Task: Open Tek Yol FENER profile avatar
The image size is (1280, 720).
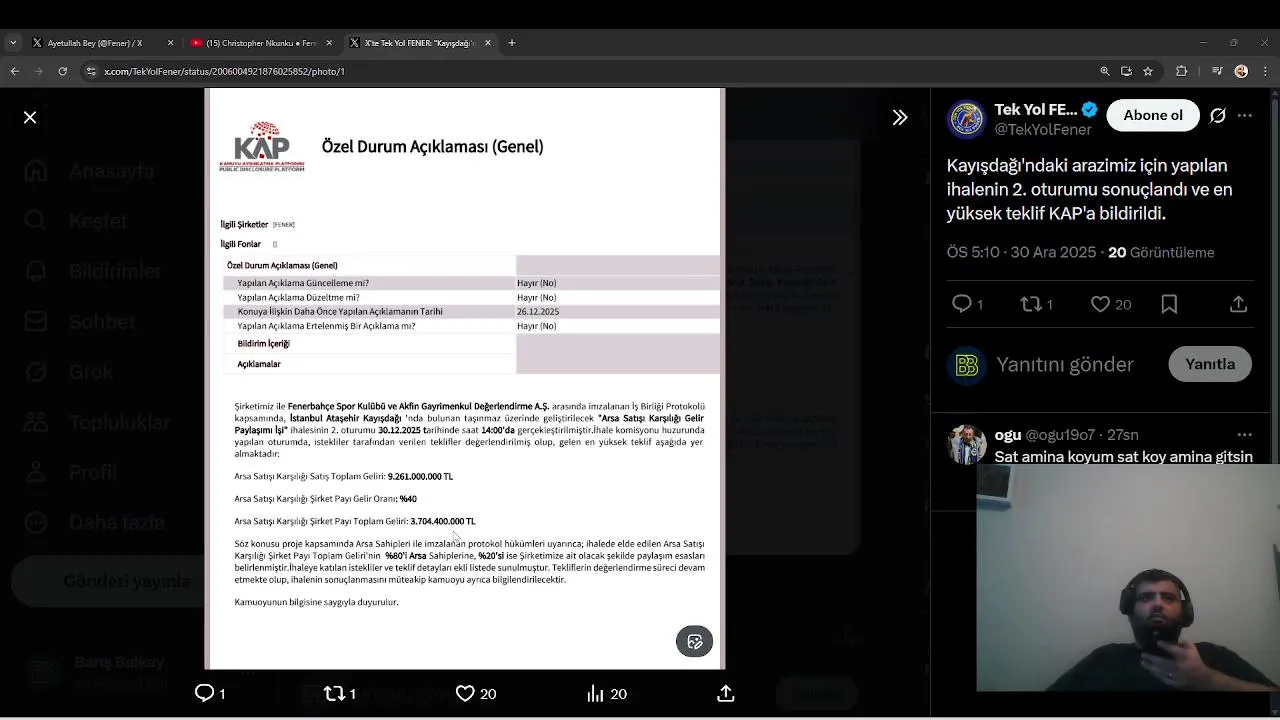Action: (x=966, y=119)
